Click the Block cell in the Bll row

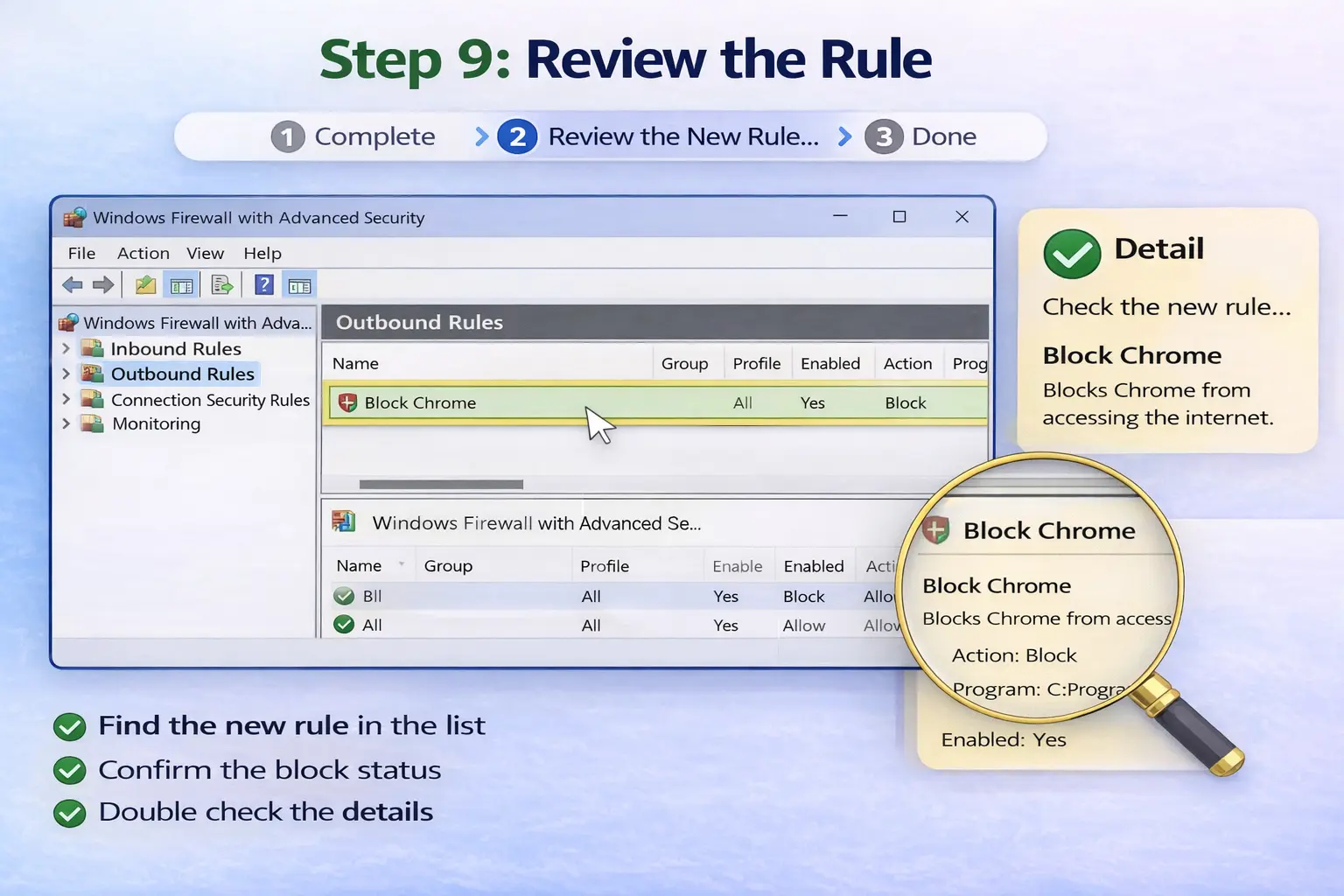[804, 596]
